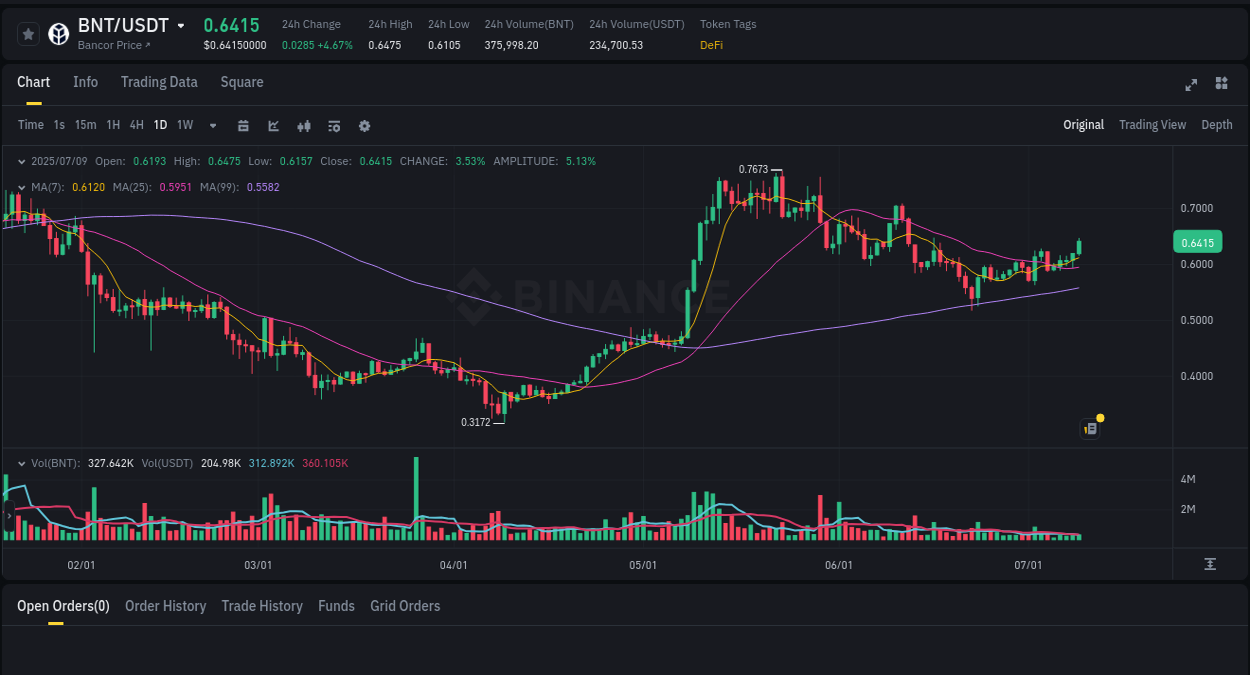This screenshot has width=1250, height=675.
Task: Open the chart settings gear
Action: [x=364, y=125]
